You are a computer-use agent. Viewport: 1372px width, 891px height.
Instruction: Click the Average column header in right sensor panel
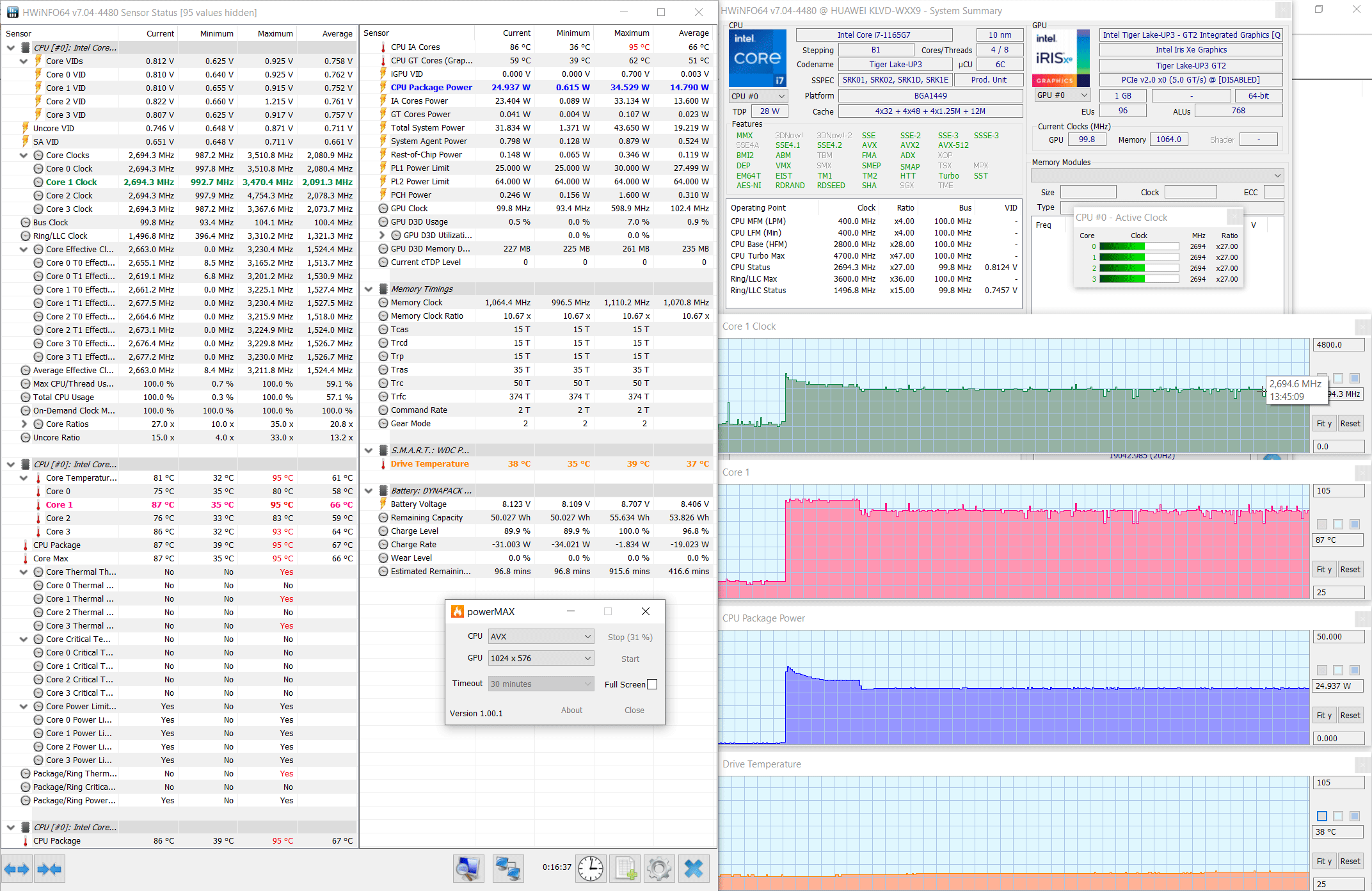coord(693,33)
